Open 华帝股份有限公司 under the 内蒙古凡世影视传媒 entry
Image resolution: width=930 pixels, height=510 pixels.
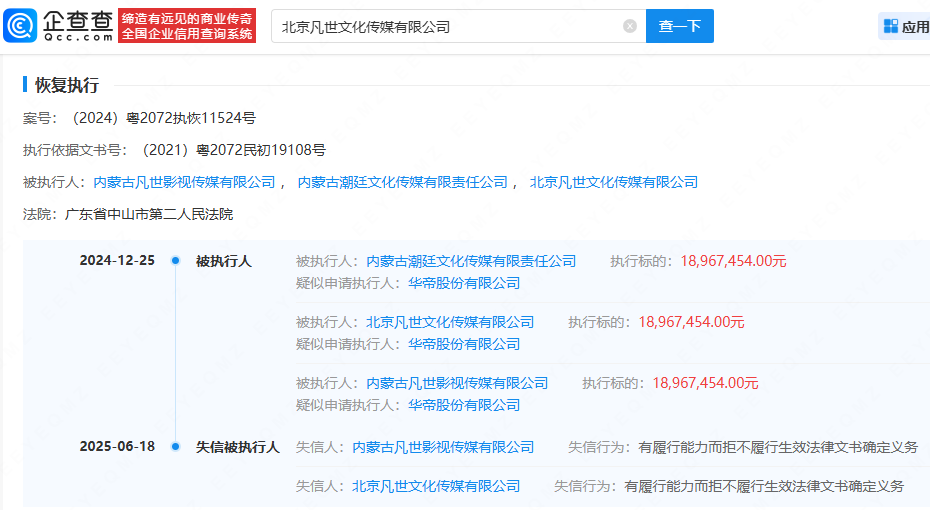464,406
